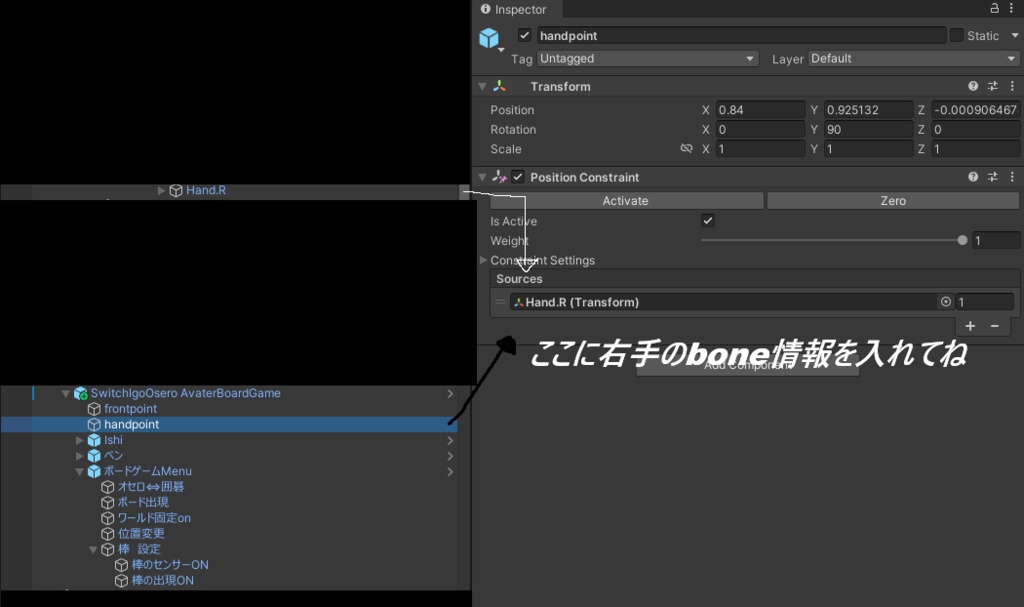Select オセロ⇔囲碁 in the hierarchy
1024x607 pixels.
tap(151, 487)
